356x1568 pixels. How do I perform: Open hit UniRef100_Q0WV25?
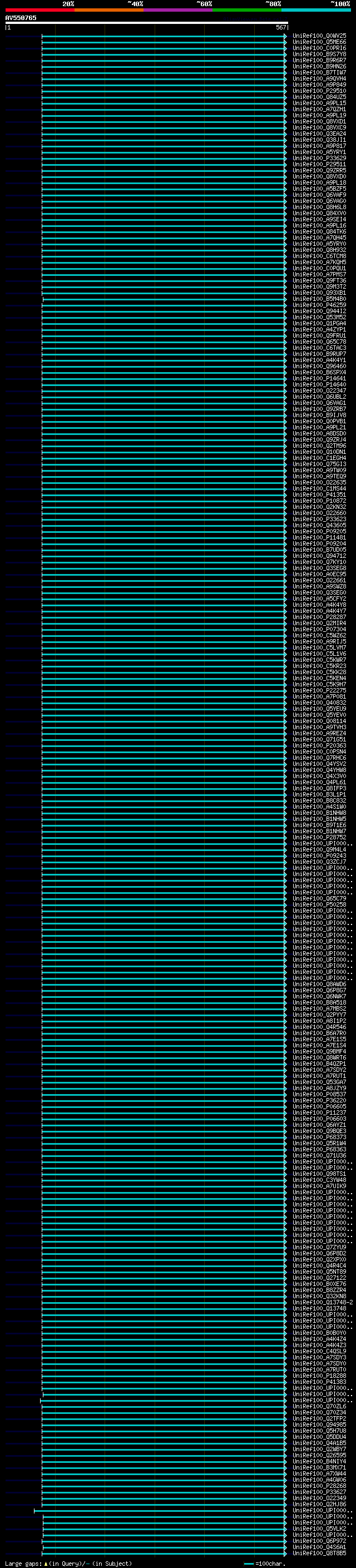319,36
